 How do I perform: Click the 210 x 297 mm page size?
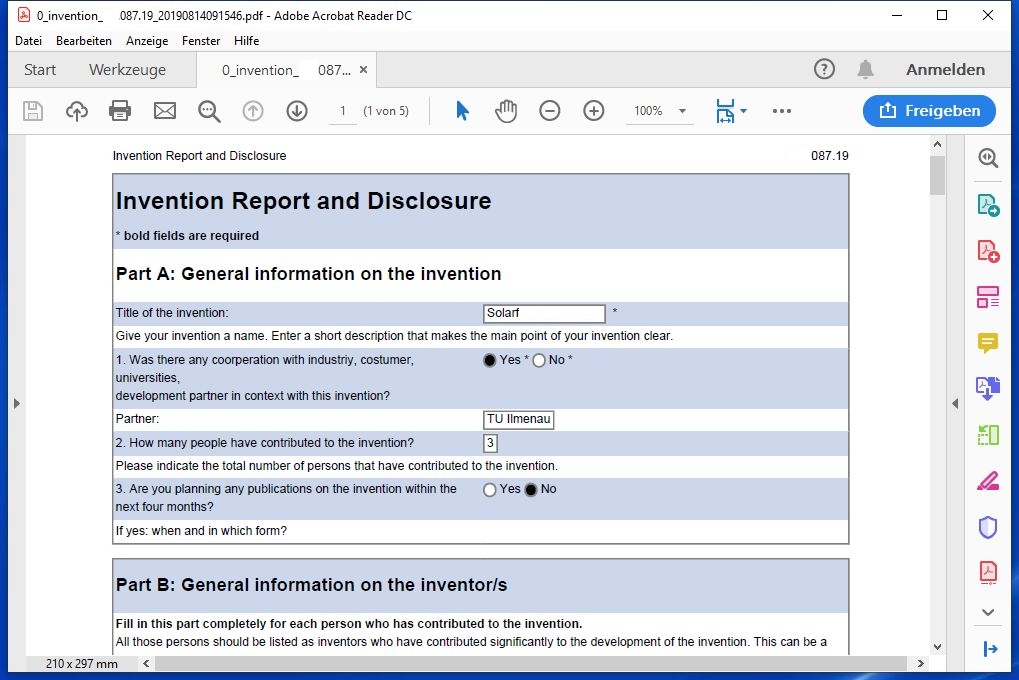point(82,664)
